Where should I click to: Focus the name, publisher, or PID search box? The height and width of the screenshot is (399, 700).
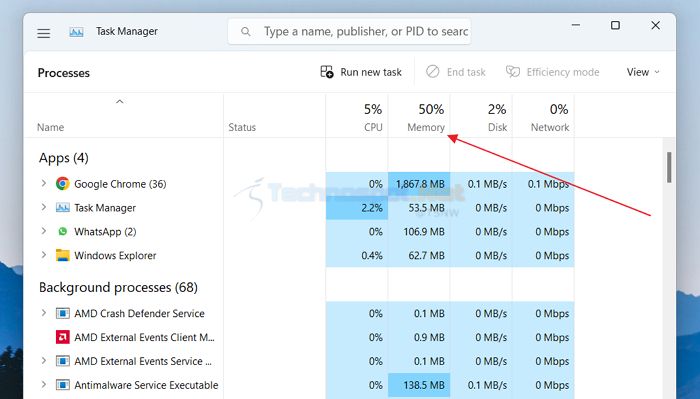click(349, 32)
